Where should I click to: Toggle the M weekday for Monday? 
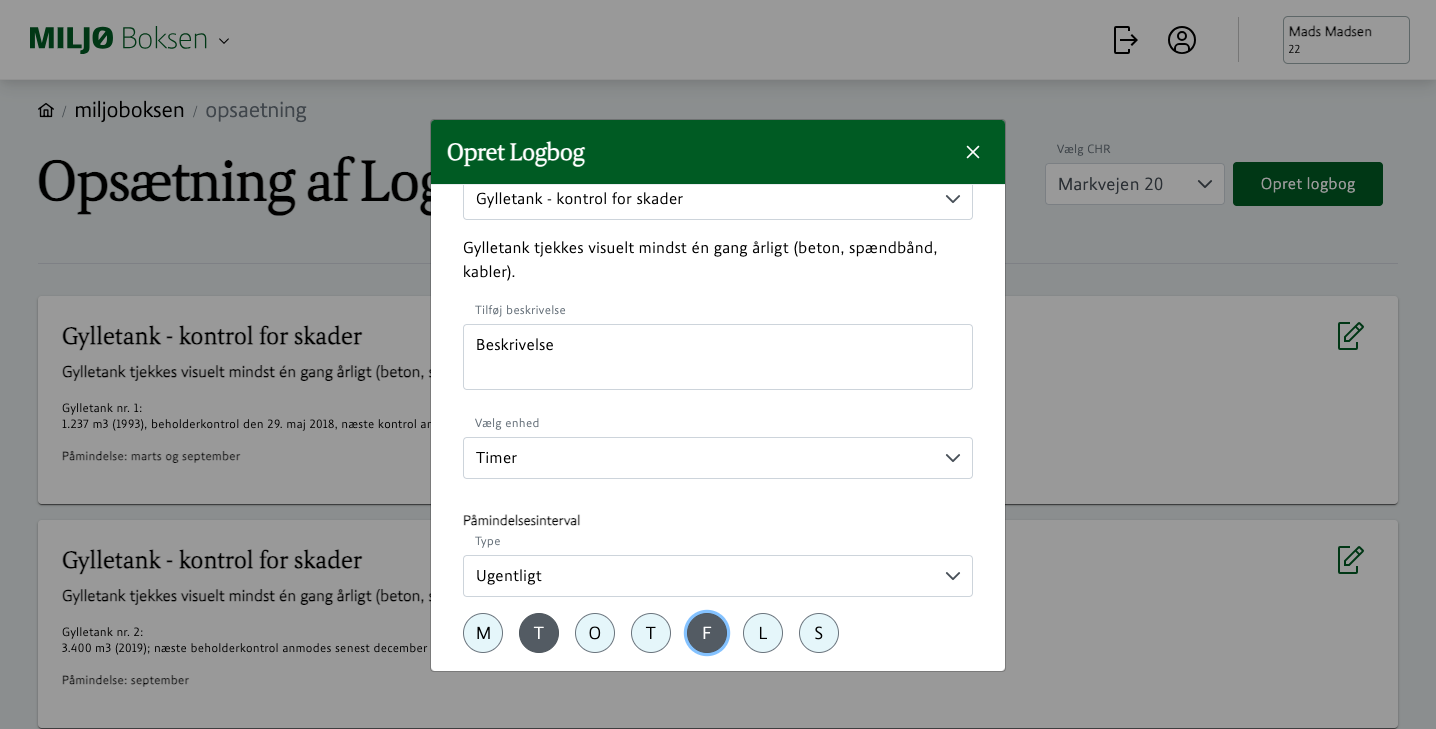483,633
